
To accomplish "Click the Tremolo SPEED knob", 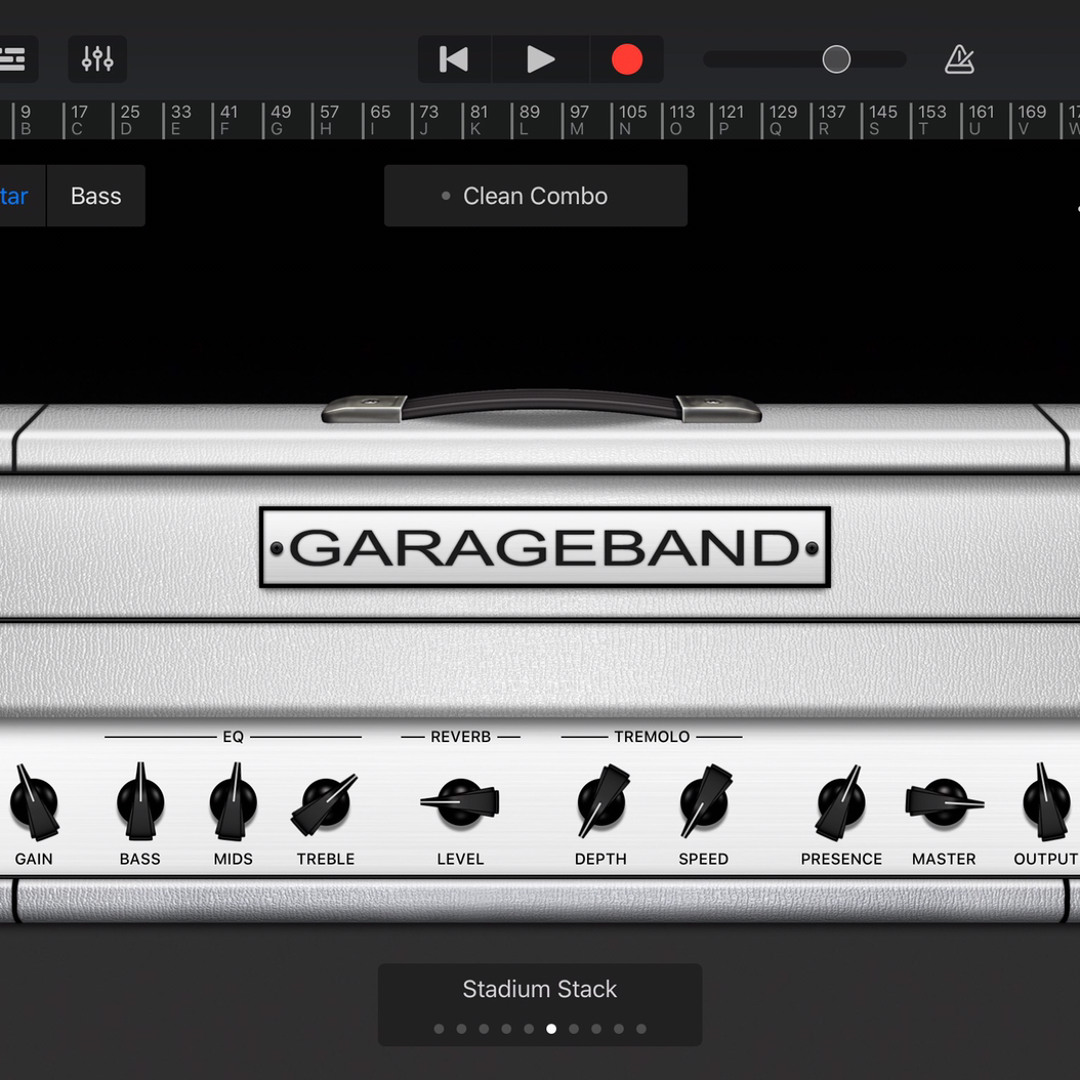I will tap(704, 802).
